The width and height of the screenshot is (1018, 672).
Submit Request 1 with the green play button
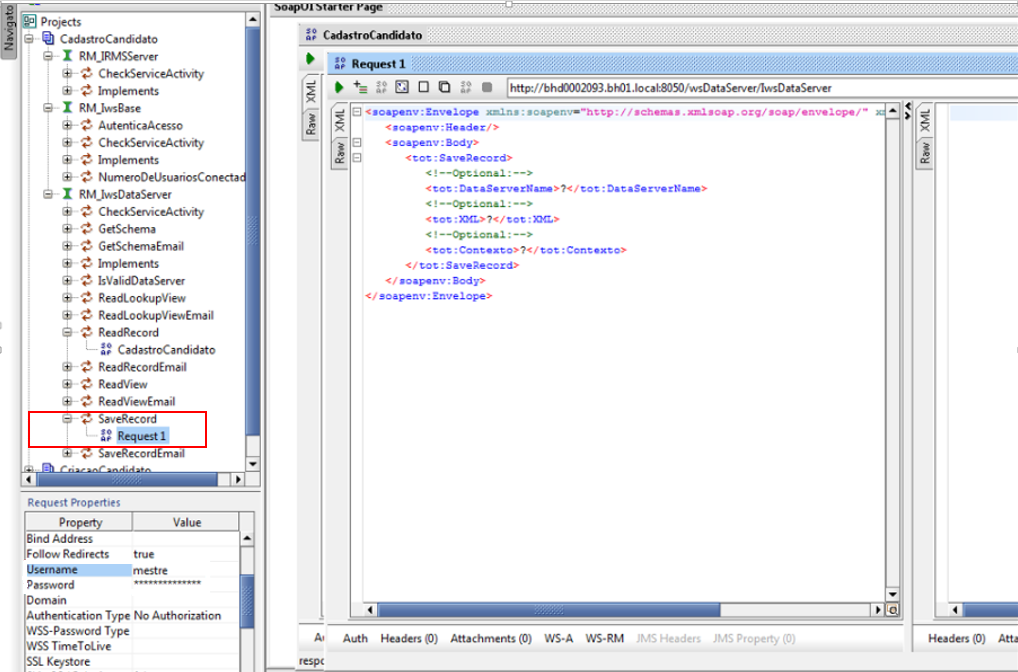[x=338, y=87]
